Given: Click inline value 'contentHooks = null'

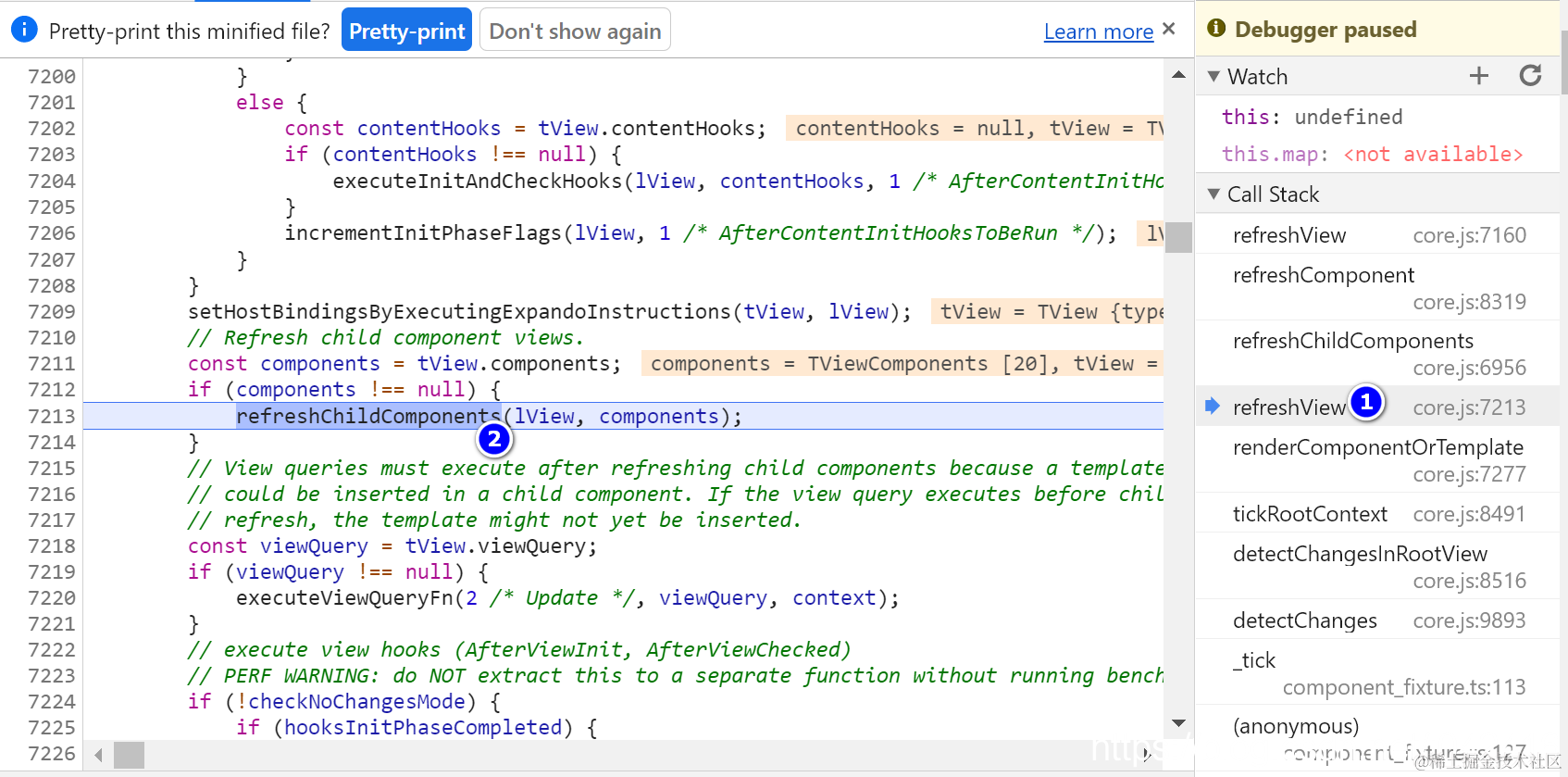Looking at the screenshot, I should click(x=911, y=129).
